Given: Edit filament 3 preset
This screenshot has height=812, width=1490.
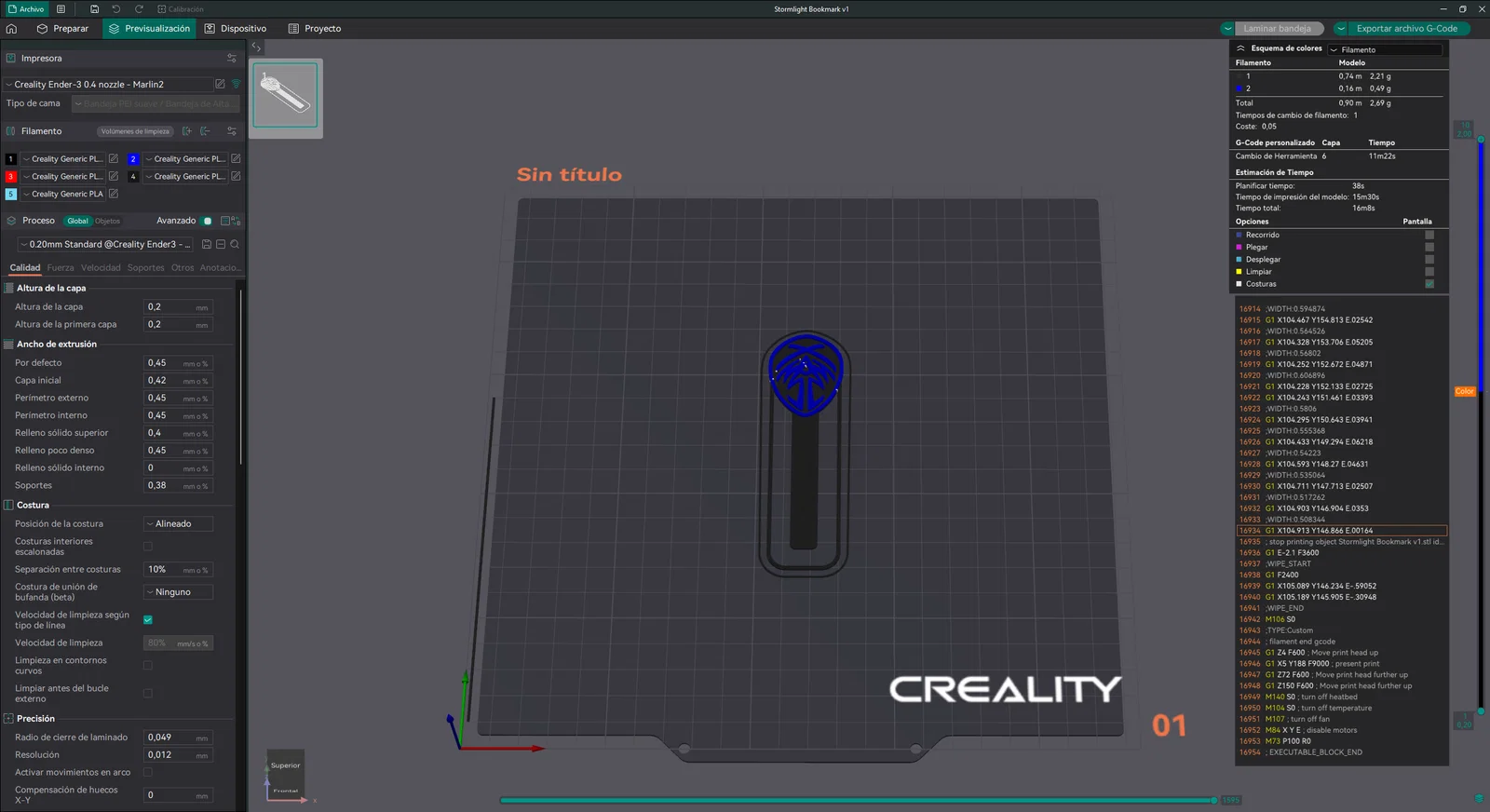Looking at the screenshot, I should pyautogui.click(x=114, y=176).
